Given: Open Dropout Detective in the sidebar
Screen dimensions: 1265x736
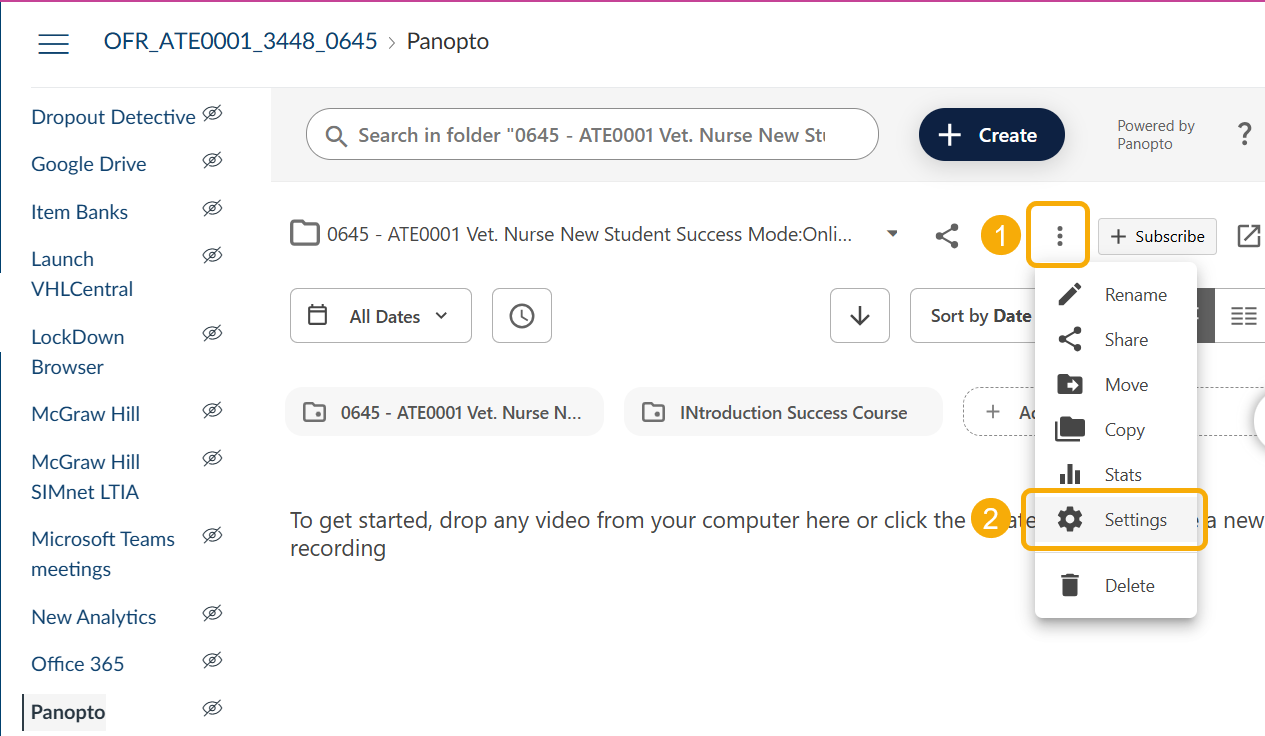Looking at the screenshot, I should click(x=113, y=117).
